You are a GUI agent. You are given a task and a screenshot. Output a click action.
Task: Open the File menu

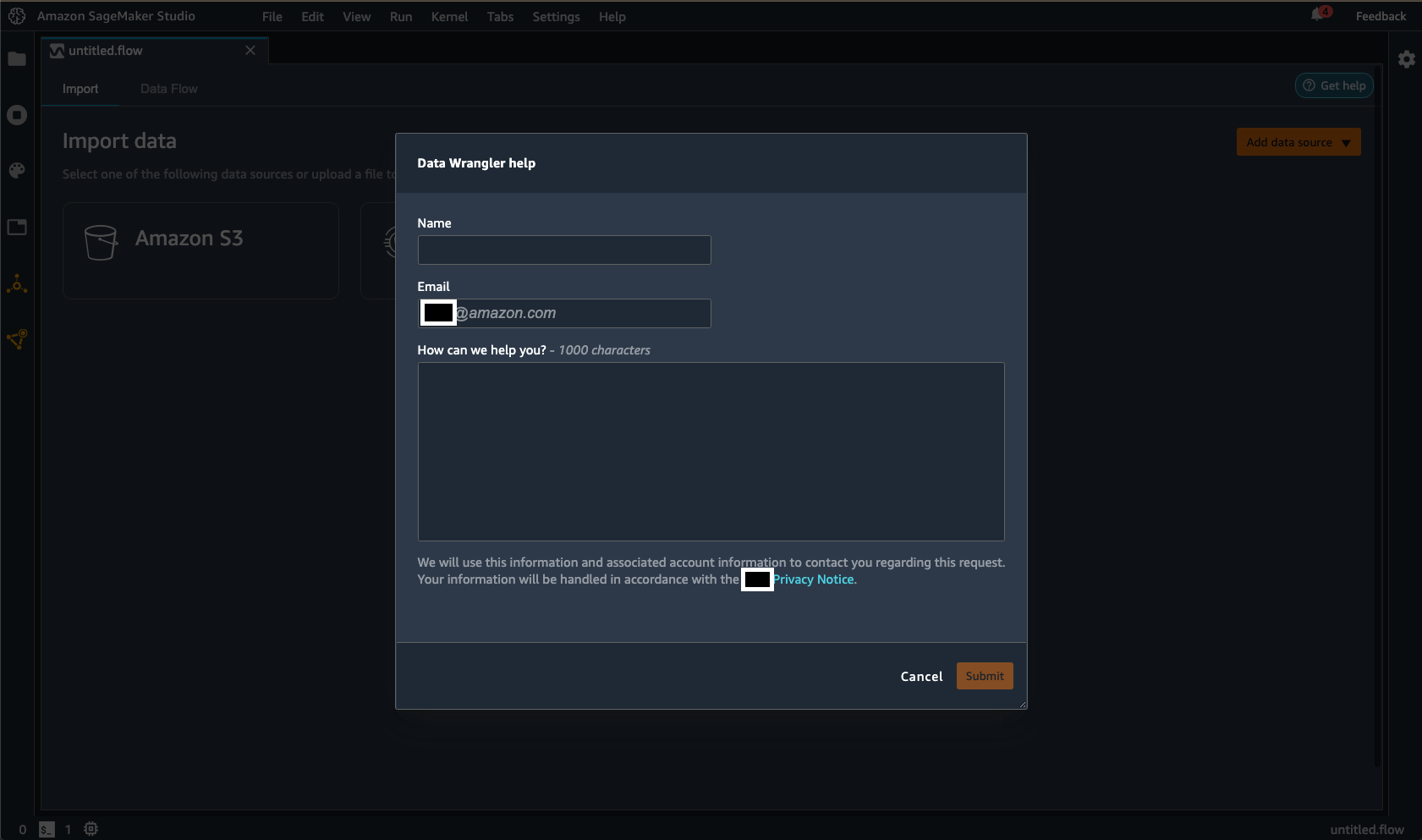pos(271,16)
